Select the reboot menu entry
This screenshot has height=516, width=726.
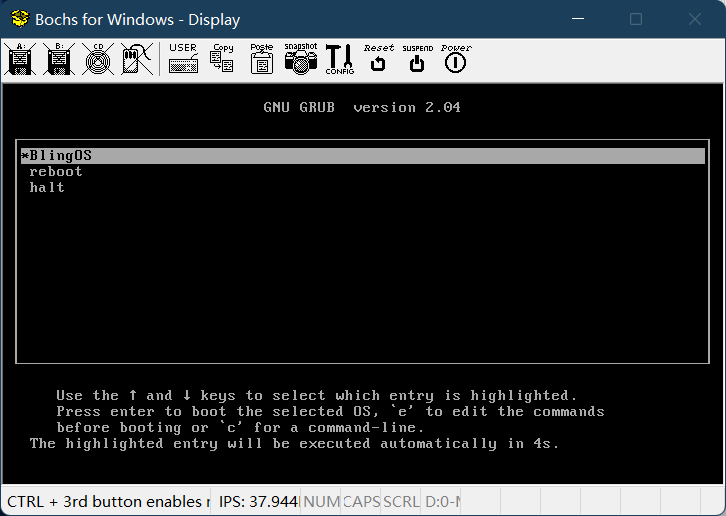tap(56, 171)
